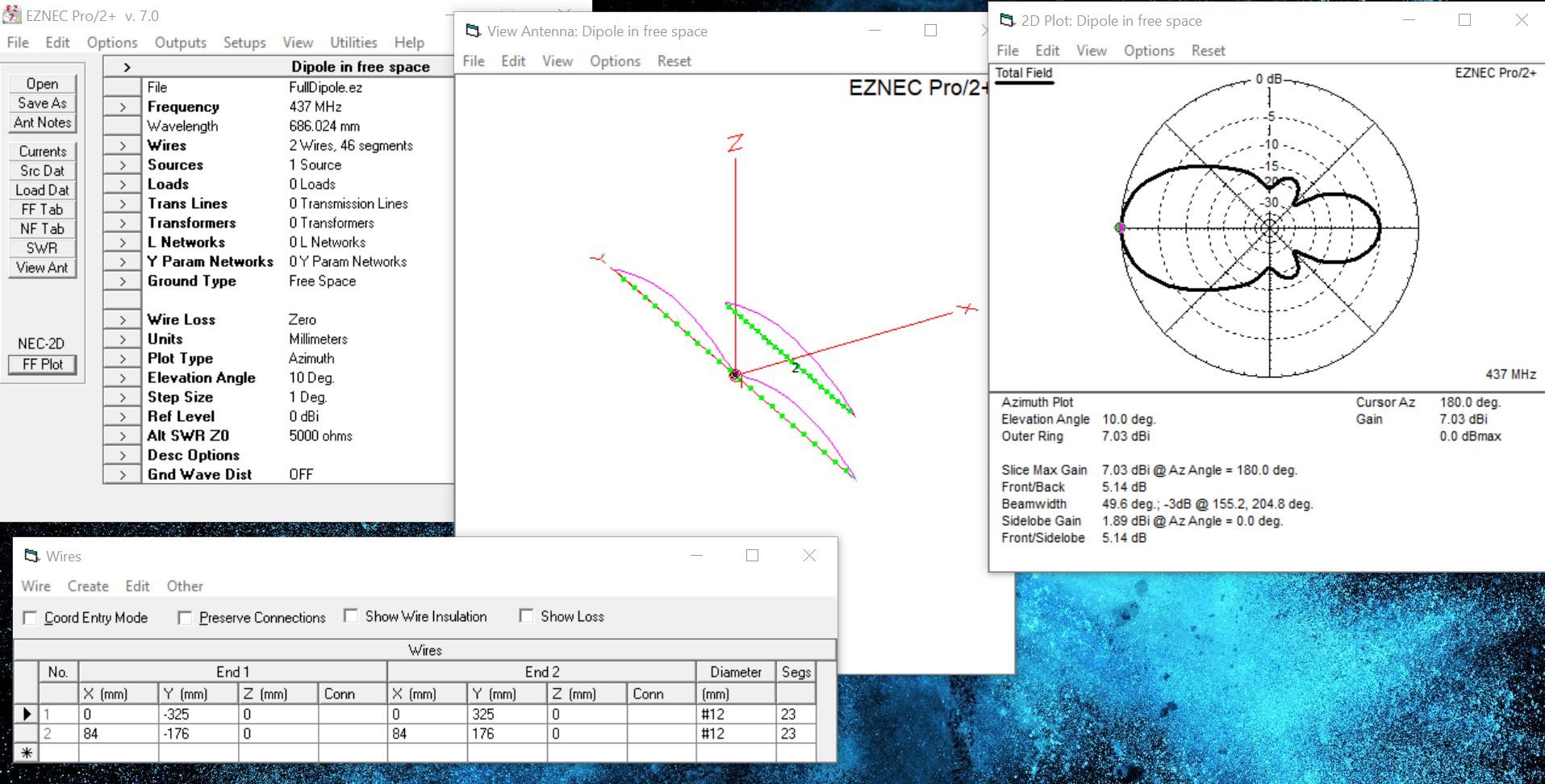Open the Other menu in Wires window
The height and width of the screenshot is (784, 1545).
pyautogui.click(x=185, y=586)
